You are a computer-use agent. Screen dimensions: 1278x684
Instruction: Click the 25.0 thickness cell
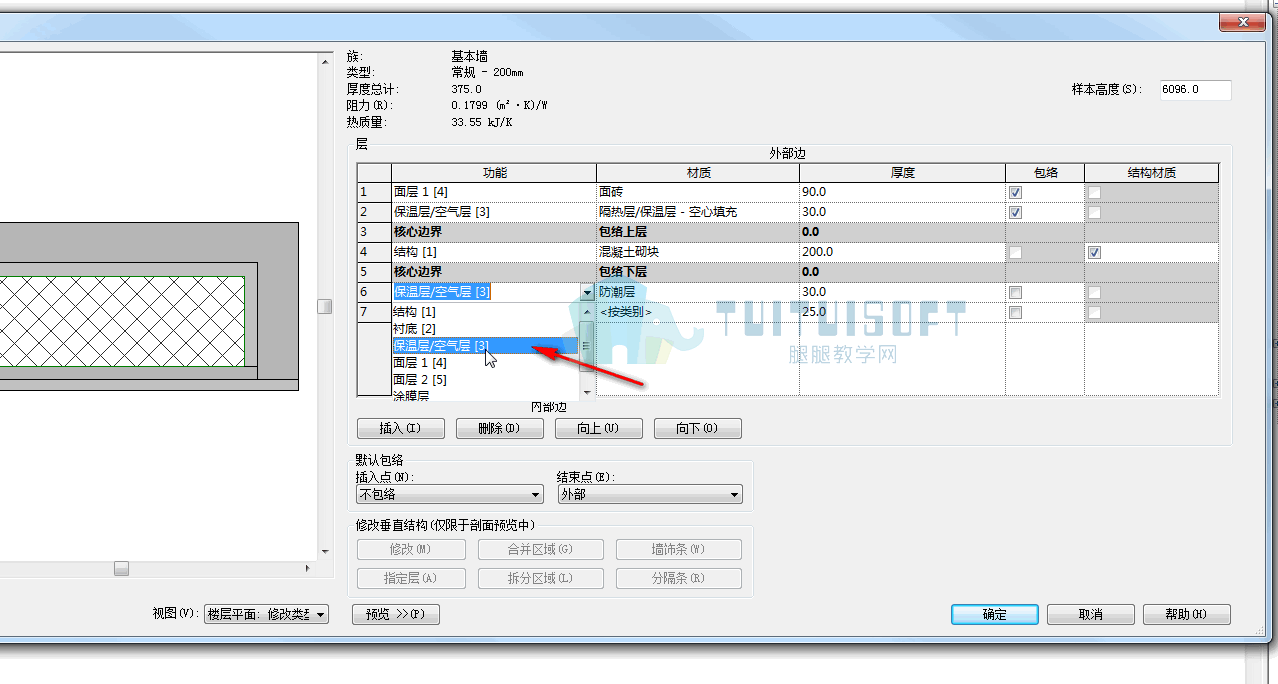[902, 312]
